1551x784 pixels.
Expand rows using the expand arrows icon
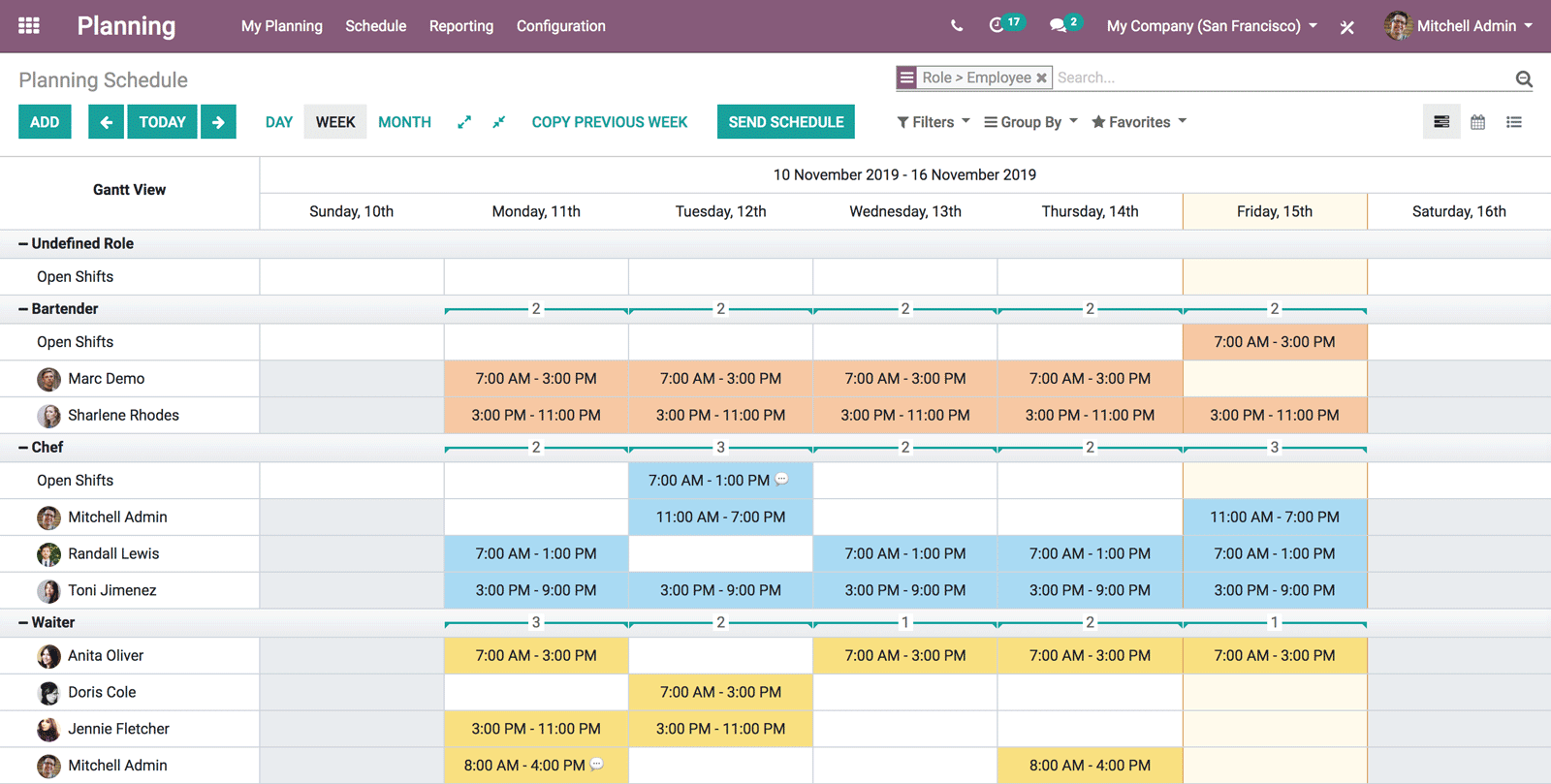click(464, 122)
